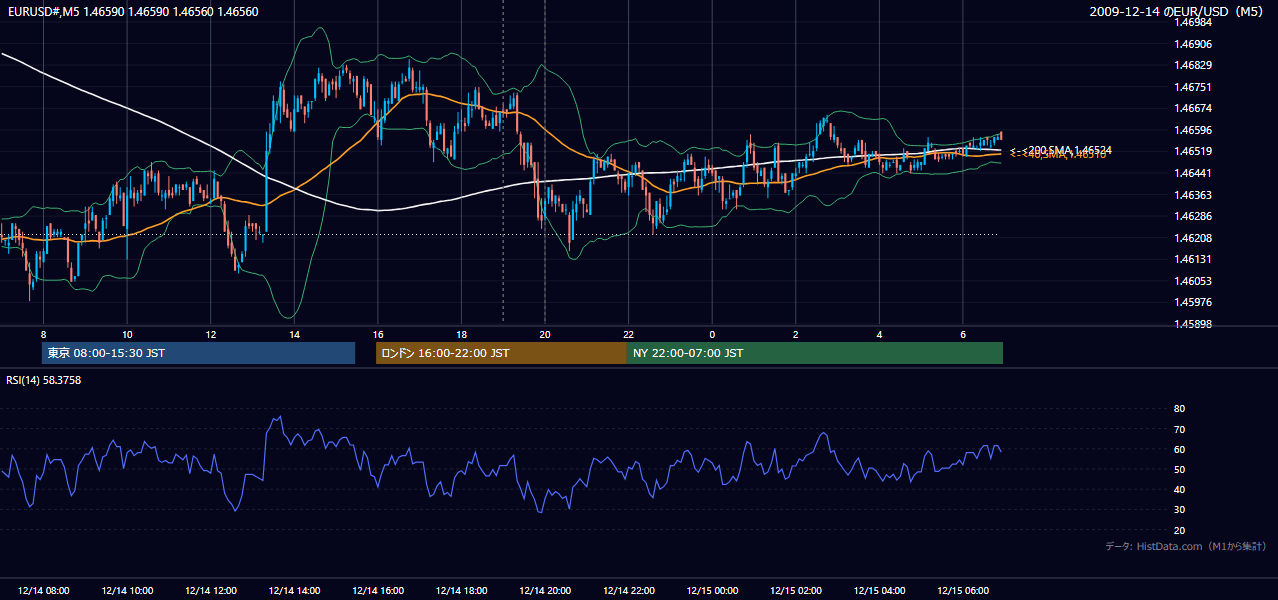Click RSI scale level 70
This screenshot has width=1278, height=600.
pyautogui.click(x=1179, y=429)
